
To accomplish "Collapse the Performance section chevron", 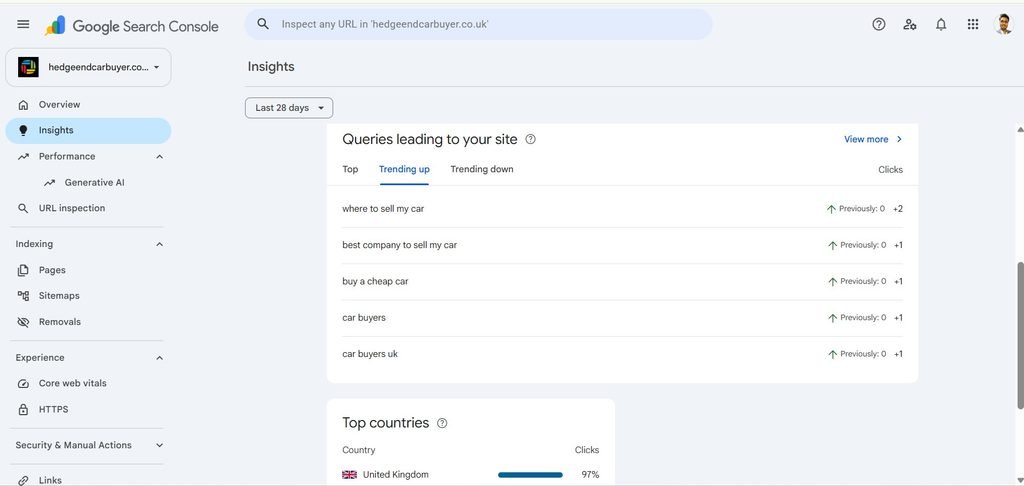I will coord(160,157).
